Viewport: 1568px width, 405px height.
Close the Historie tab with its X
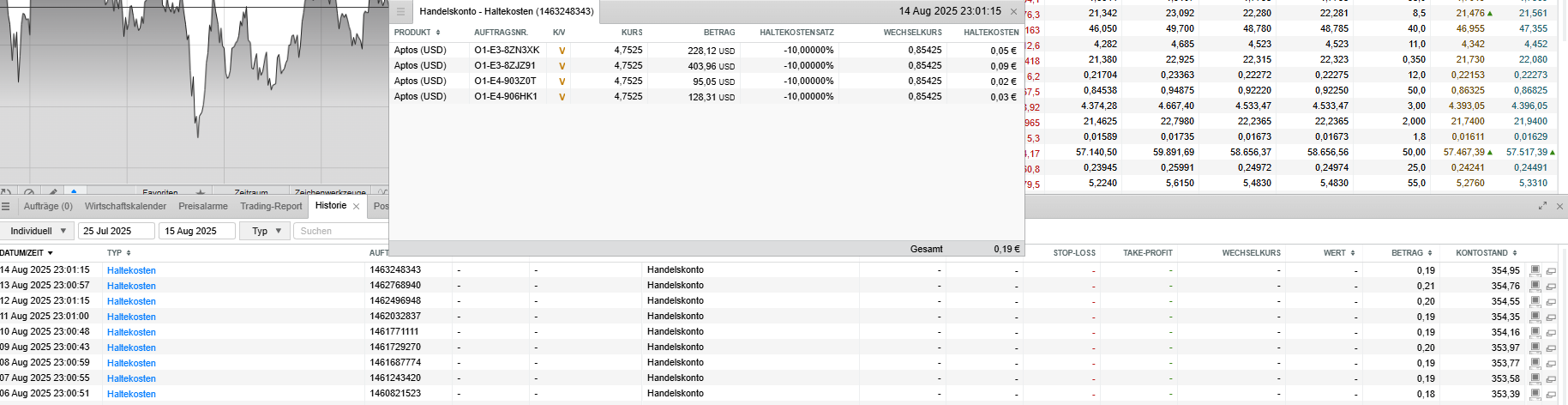357,207
